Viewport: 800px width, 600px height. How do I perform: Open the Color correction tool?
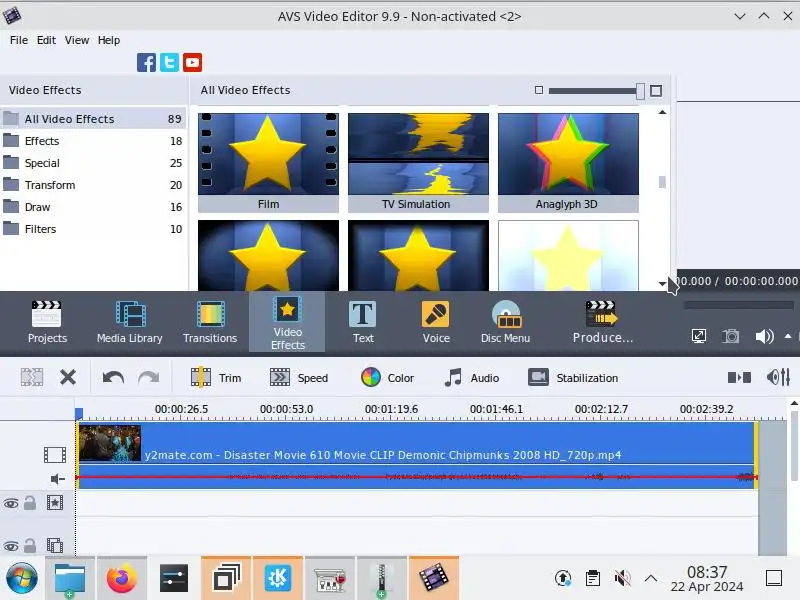387,378
